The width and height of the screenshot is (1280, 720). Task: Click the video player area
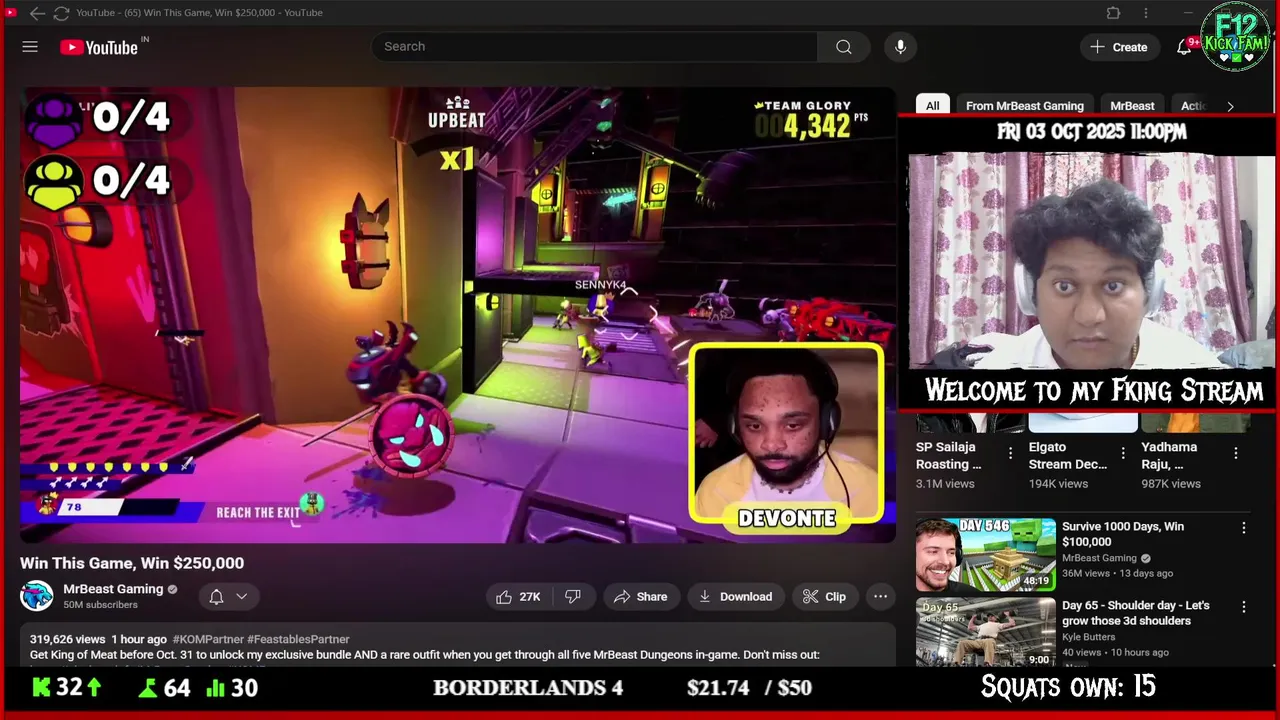coord(458,315)
